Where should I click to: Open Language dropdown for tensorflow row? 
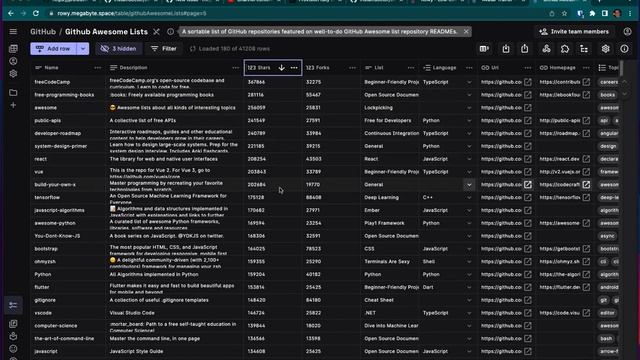[469, 198]
